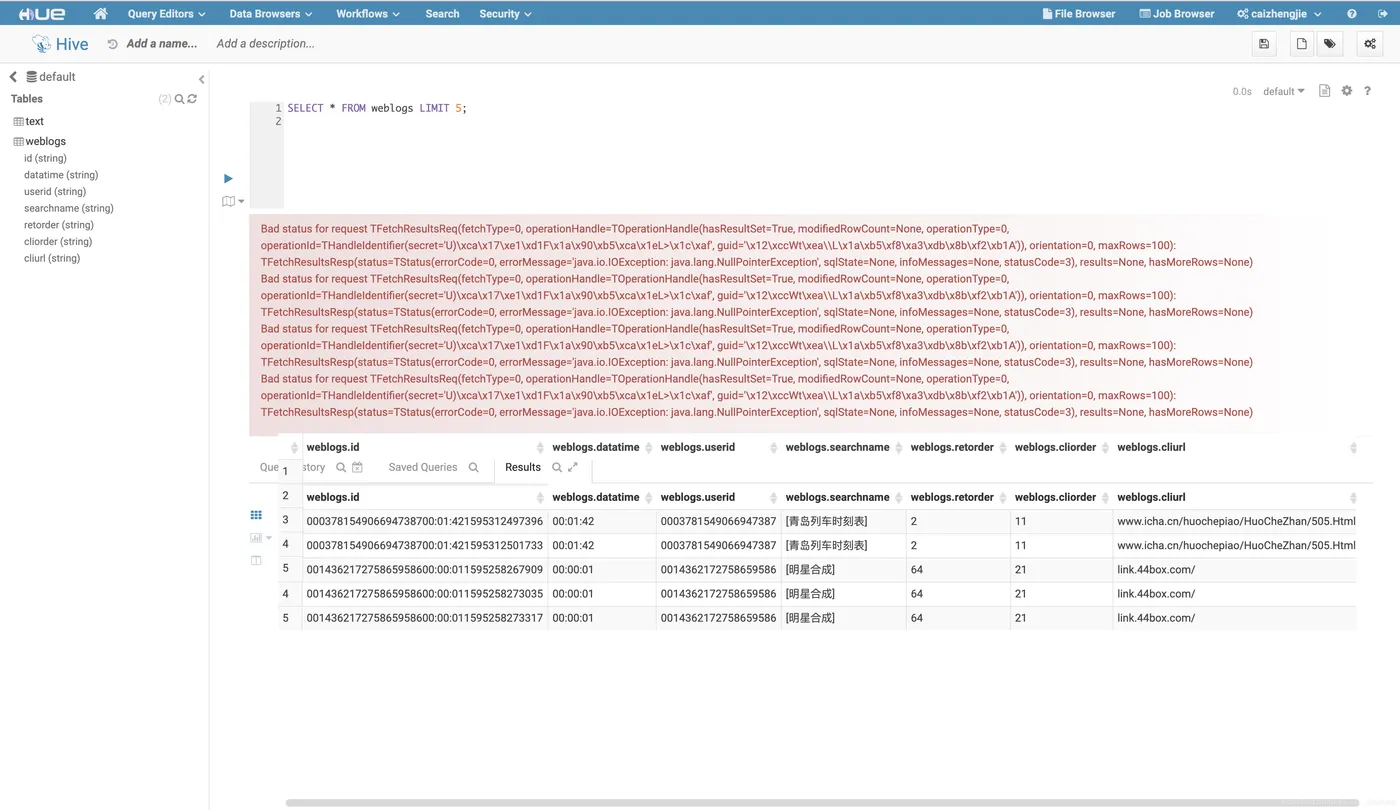Expand the text table

34,121
